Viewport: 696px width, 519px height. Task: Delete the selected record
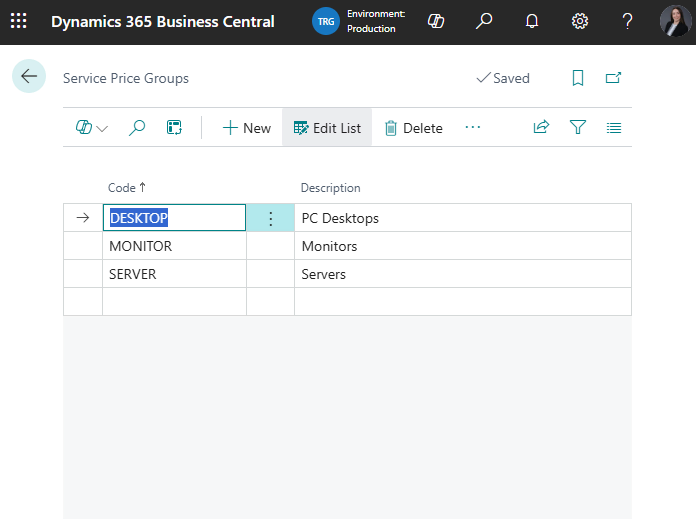pos(413,128)
